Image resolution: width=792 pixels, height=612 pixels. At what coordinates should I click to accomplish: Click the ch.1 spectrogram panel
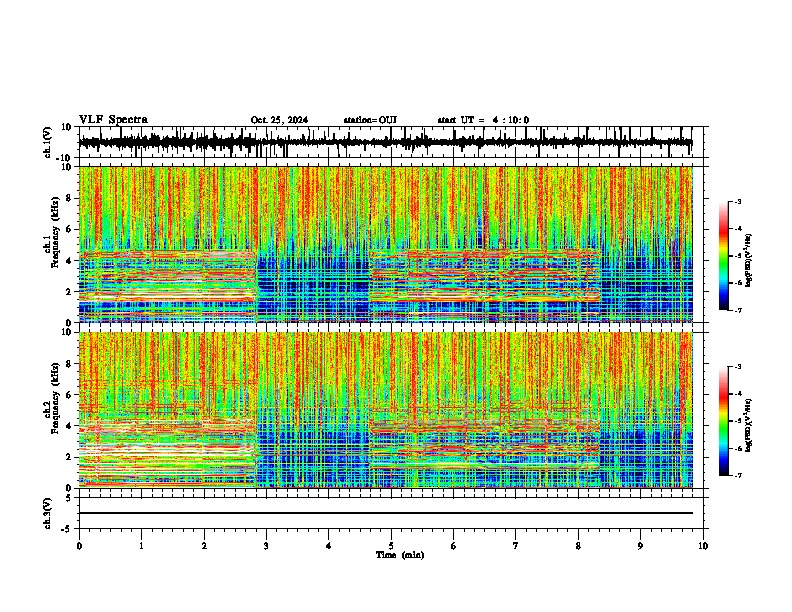385,244
